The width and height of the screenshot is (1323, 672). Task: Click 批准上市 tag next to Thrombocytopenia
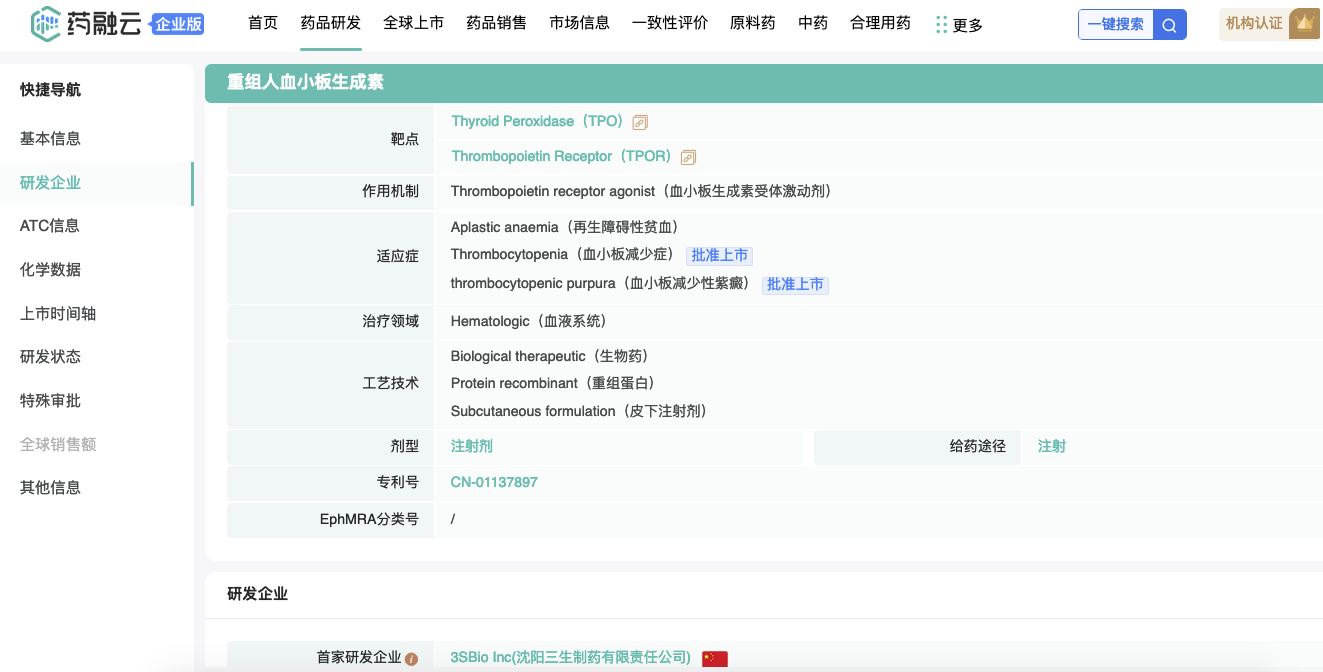(x=719, y=255)
